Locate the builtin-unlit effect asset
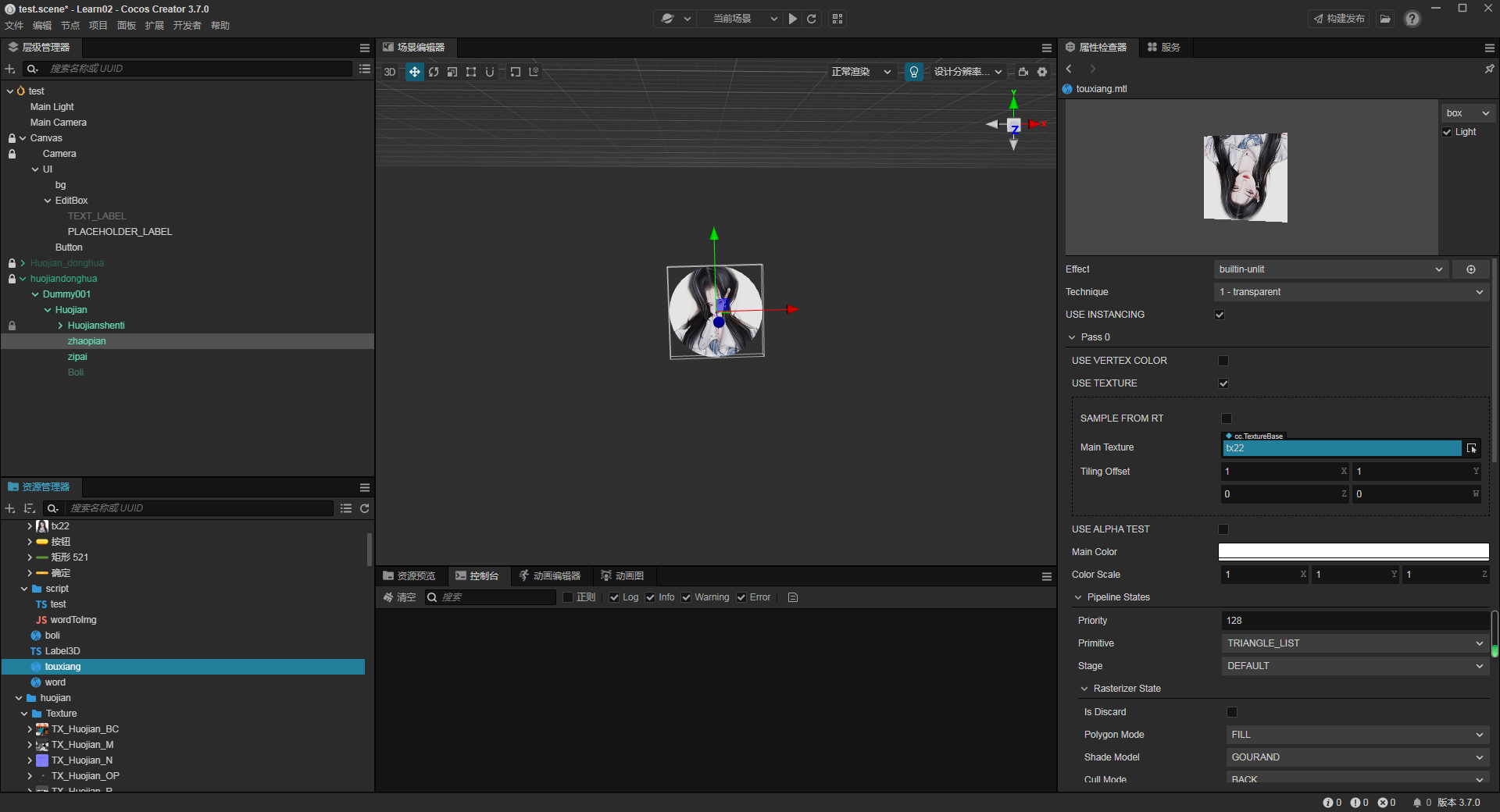The image size is (1500, 812). pos(1471,269)
